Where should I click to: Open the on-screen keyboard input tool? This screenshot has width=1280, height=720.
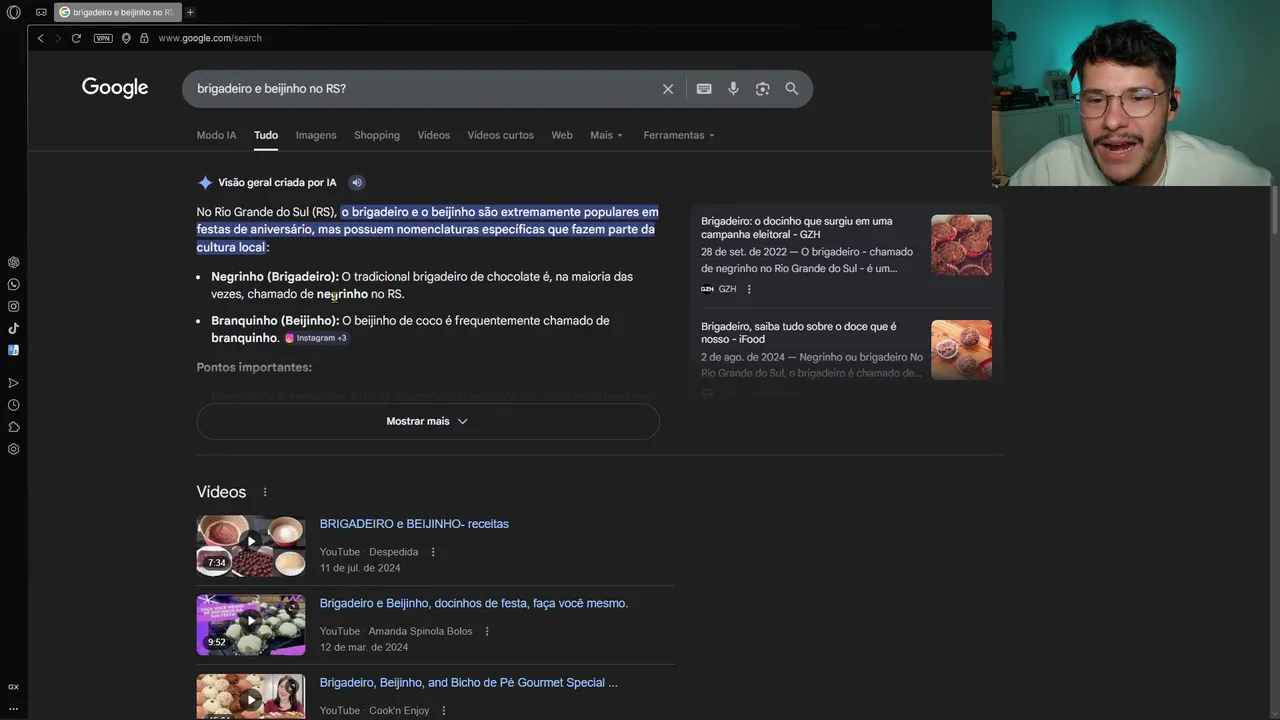point(704,89)
